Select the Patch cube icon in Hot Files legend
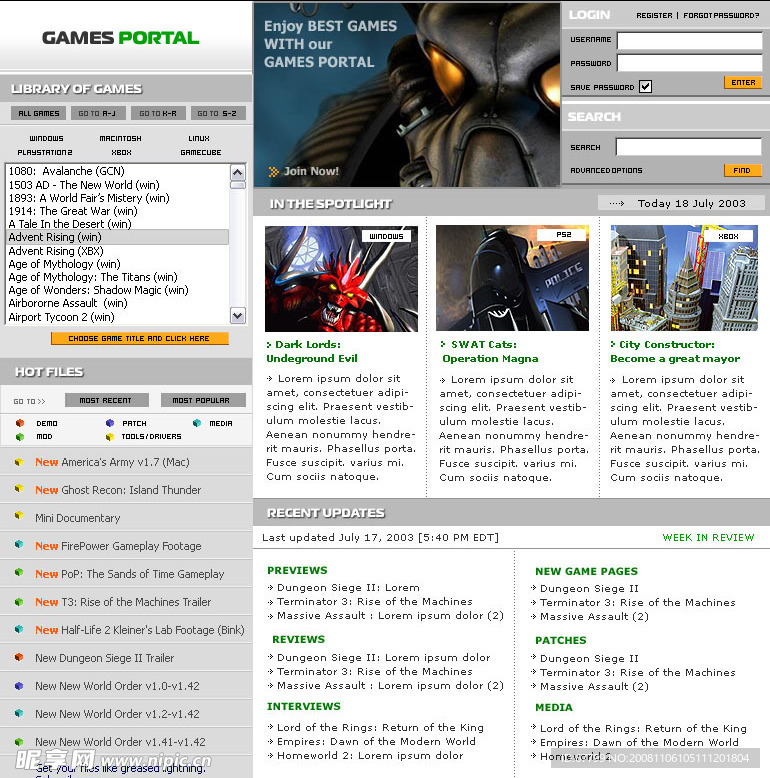The image size is (770, 778). click(110, 423)
